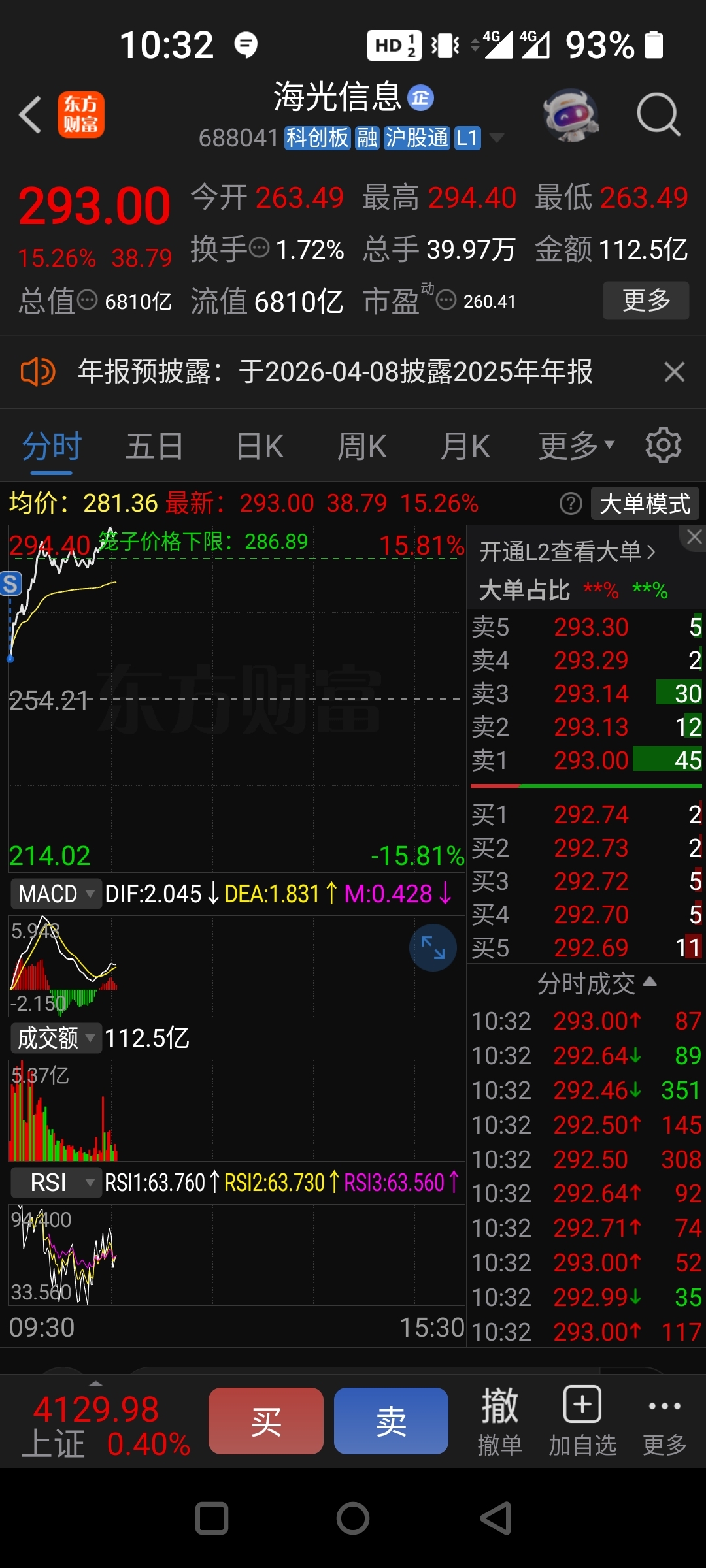Viewport: 706px width, 1568px height.
Task: Dismiss the 年报预披露 notice
Action: (x=674, y=372)
